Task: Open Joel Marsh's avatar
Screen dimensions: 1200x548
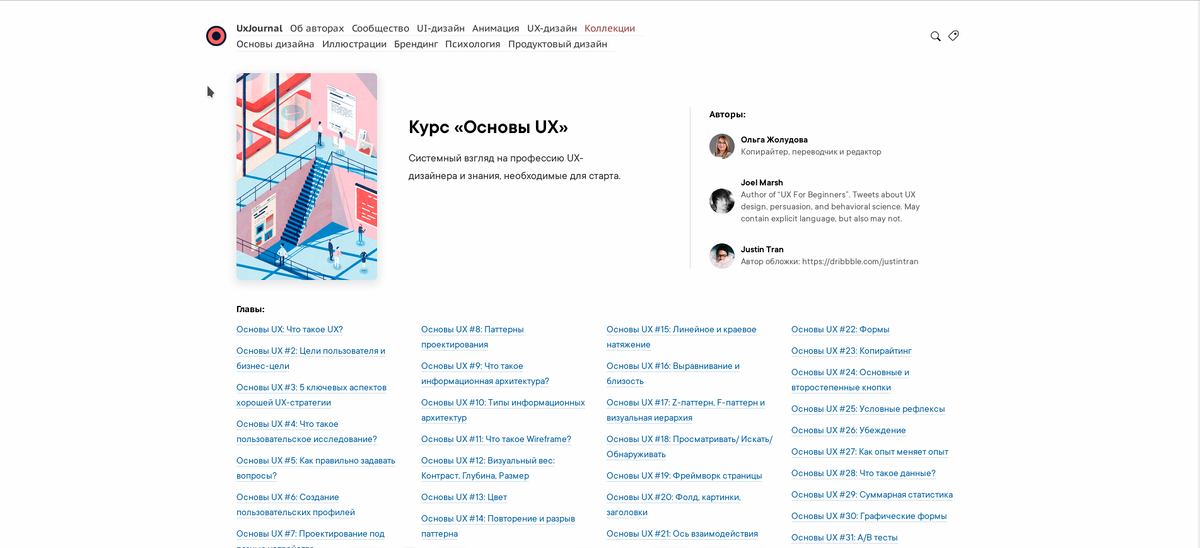Action: pyautogui.click(x=722, y=200)
